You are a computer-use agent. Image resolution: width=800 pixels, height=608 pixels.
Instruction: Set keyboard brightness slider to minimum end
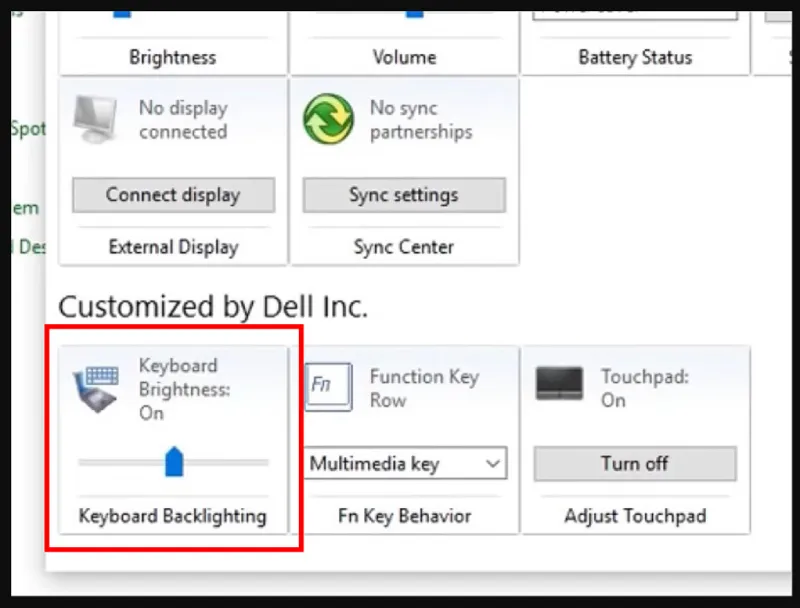[82, 463]
